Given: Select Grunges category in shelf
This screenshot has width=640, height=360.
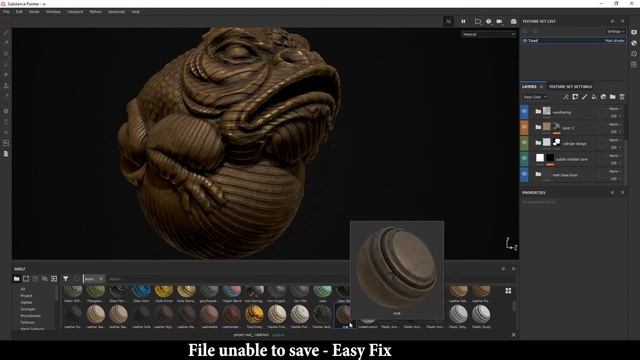Looking at the screenshot, I should [28, 309].
